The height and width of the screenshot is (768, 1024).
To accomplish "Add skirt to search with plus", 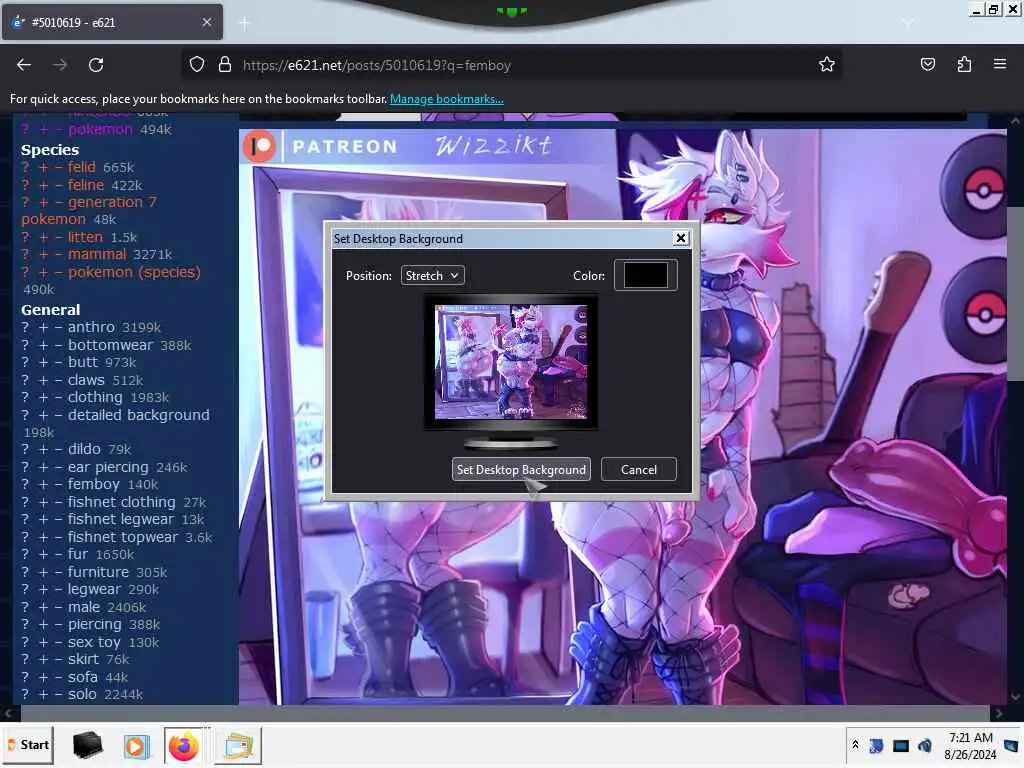I will (x=43, y=660).
